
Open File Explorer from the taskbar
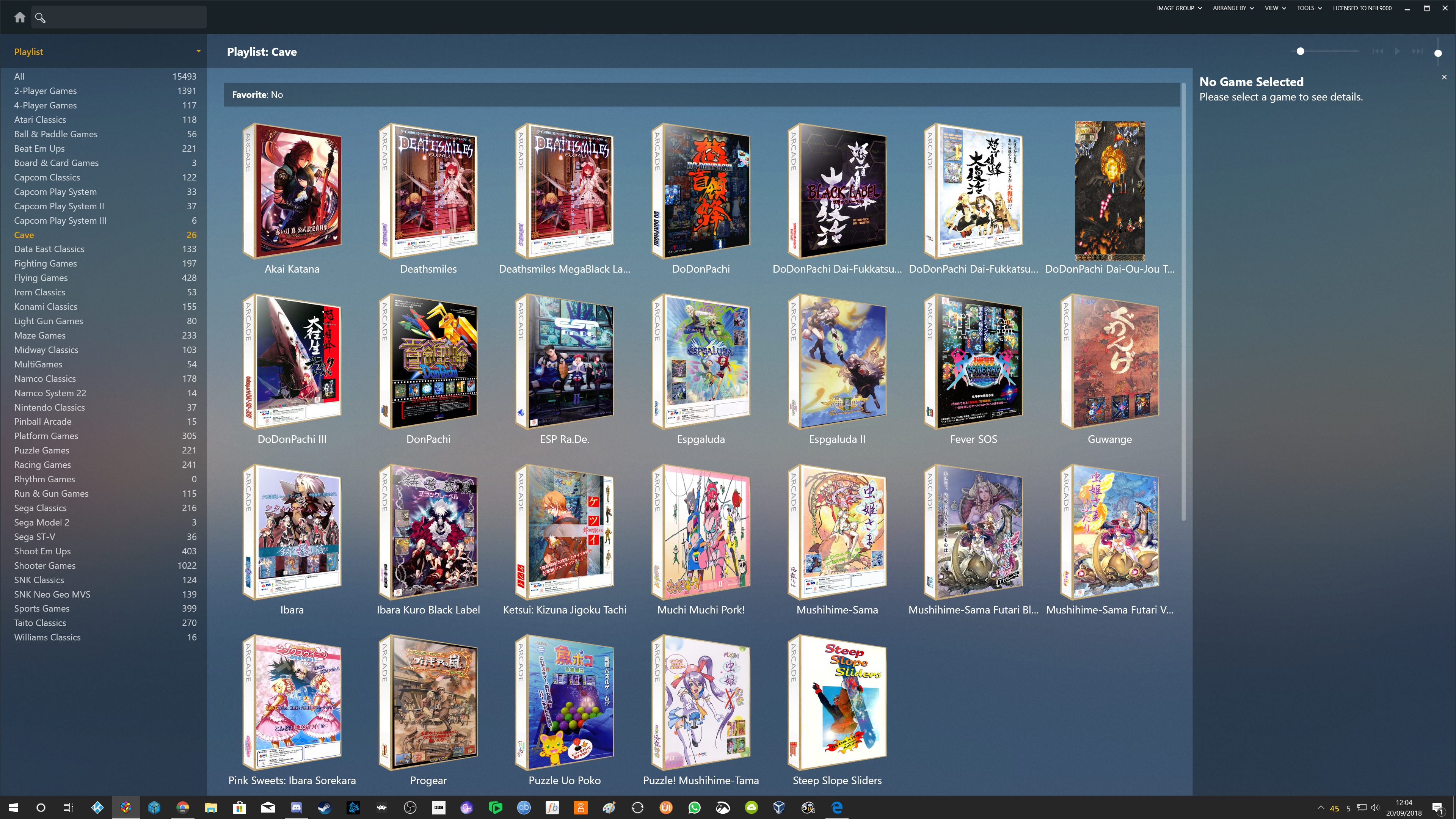pos(211,808)
